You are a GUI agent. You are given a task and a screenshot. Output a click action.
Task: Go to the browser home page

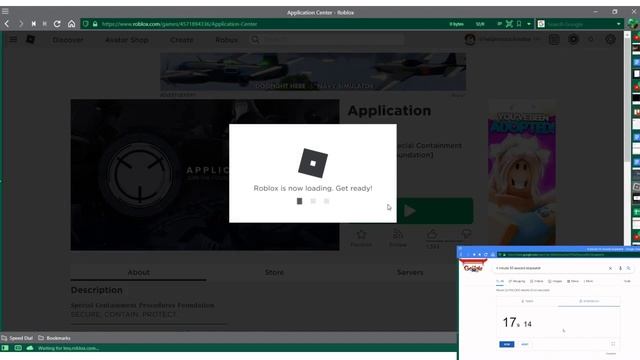(x=71, y=24)
